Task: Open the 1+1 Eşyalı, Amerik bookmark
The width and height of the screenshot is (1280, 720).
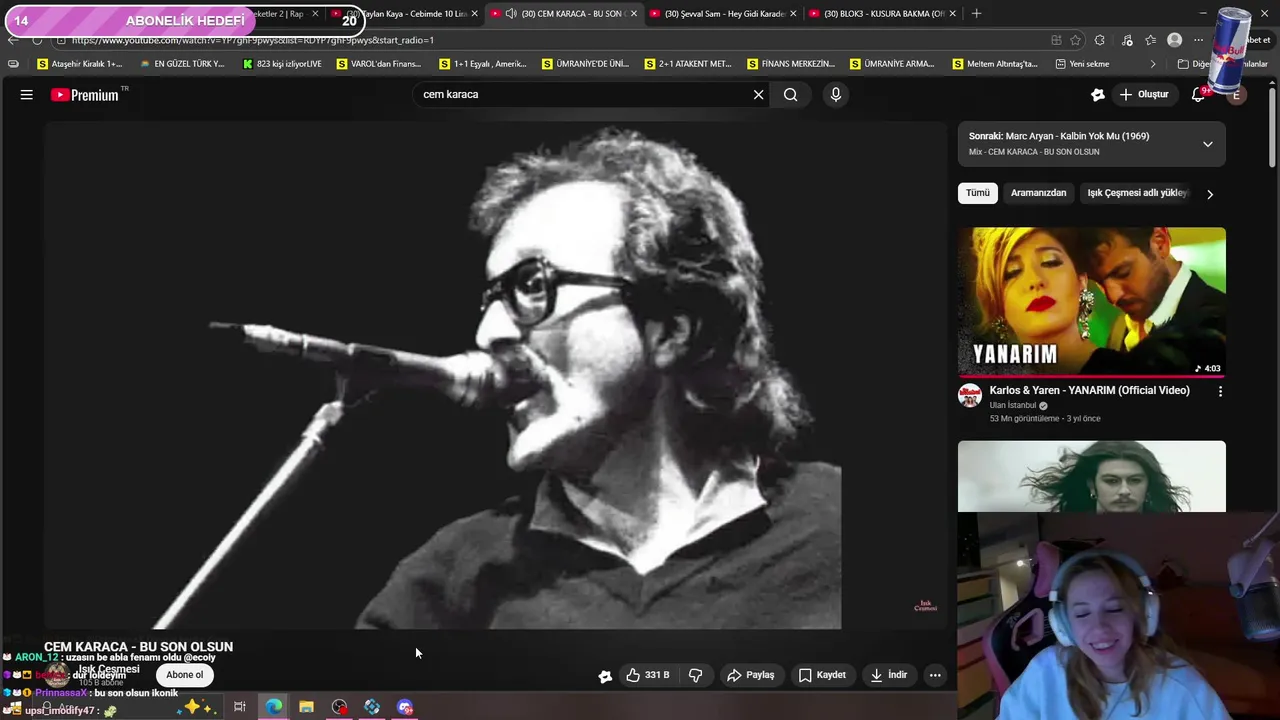Action: 483,64
